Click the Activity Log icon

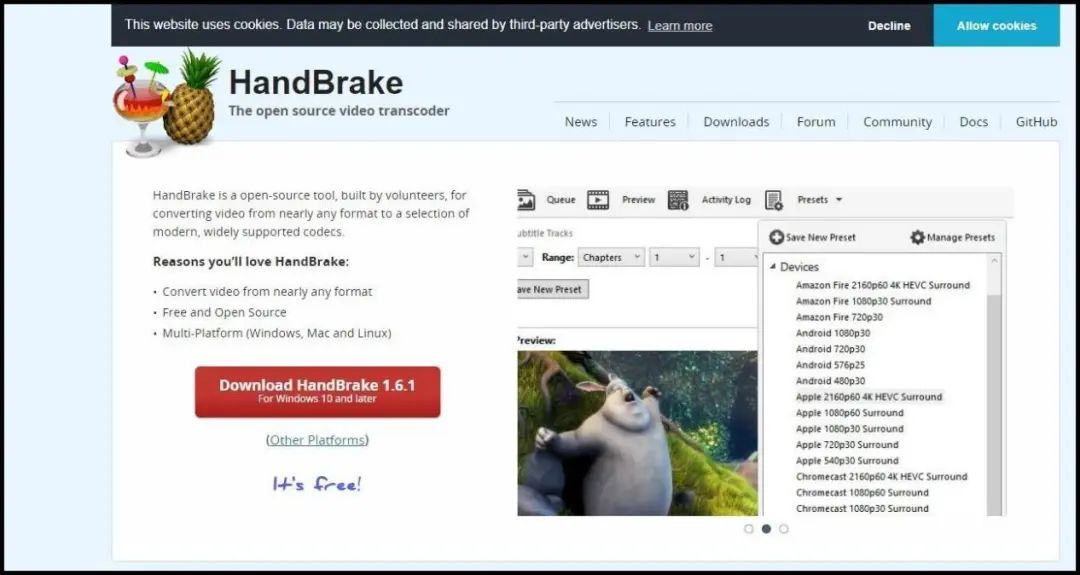coord(678,200)
